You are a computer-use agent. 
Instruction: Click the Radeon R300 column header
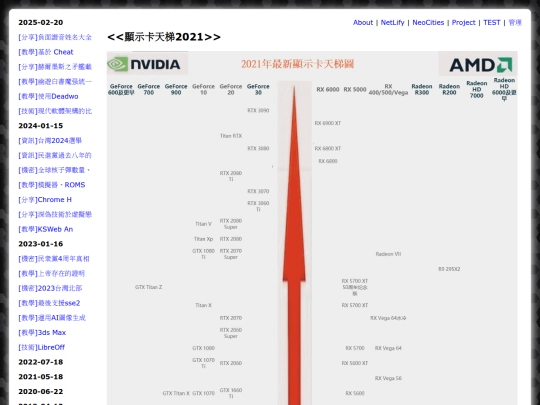[x=422, y=89]
